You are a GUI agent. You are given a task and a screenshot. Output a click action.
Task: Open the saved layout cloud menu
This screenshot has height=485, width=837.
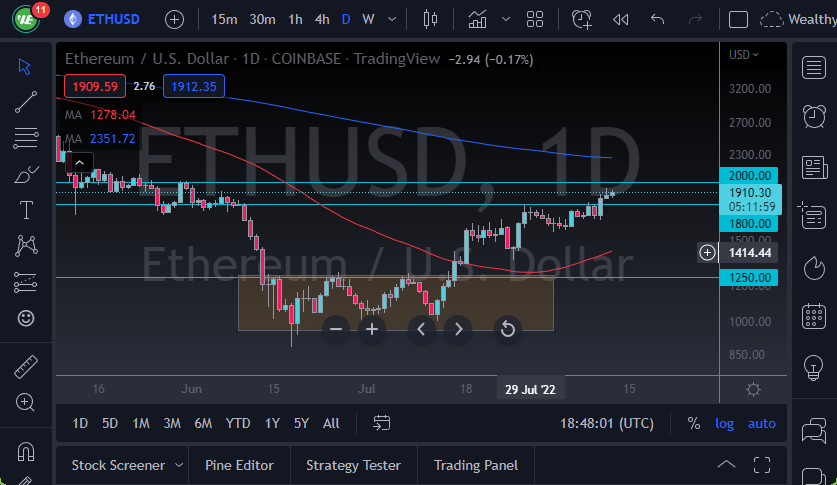[x=797, y=20]
